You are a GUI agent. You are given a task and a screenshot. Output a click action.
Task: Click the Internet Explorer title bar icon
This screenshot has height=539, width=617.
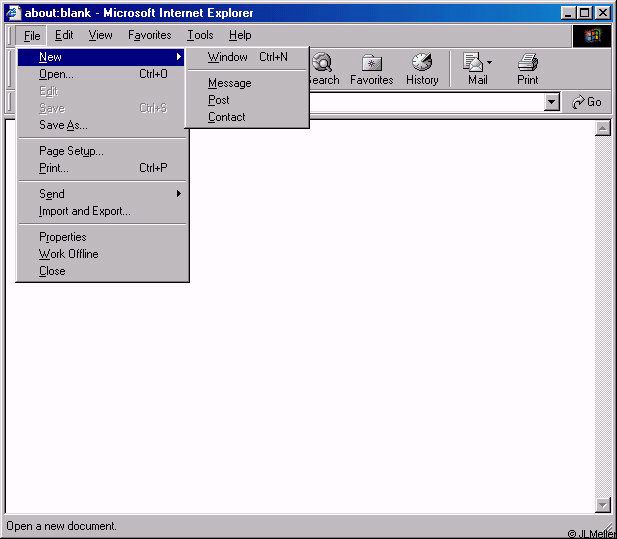click(x=13, y=13)
